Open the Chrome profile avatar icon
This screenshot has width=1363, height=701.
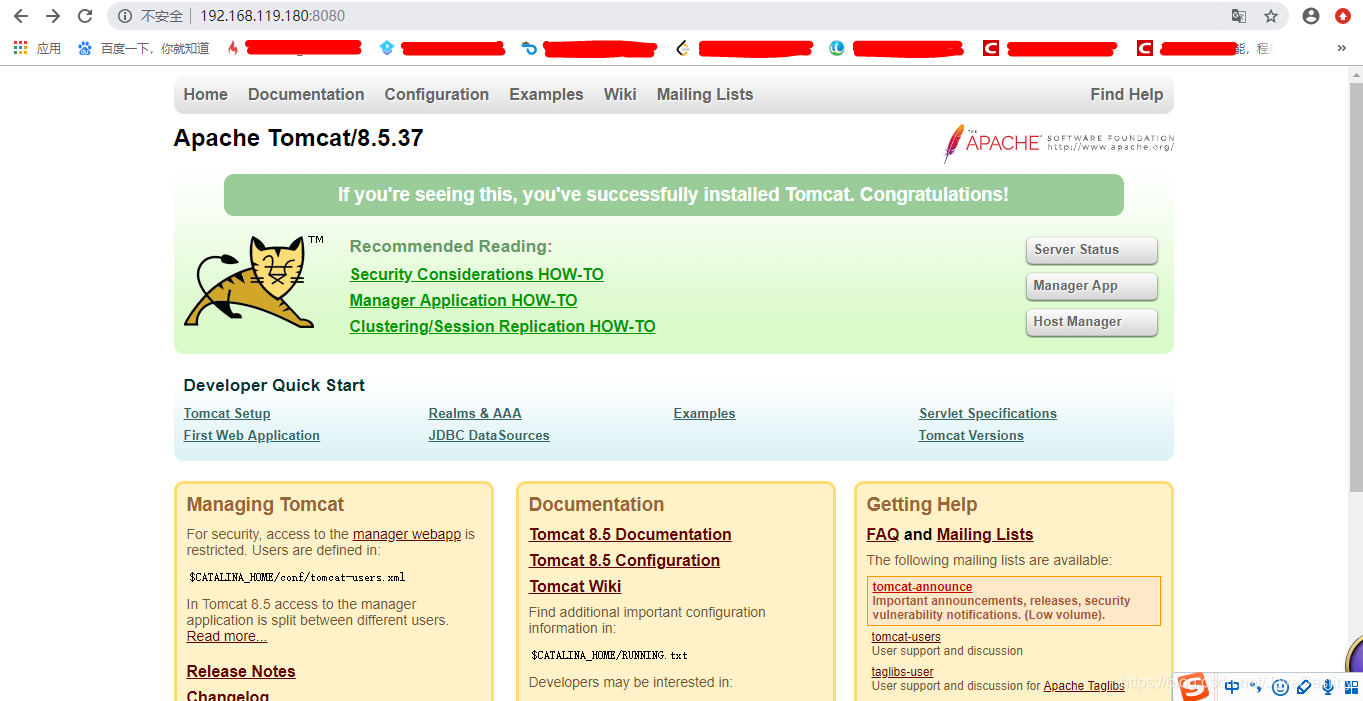point(1311,16)
